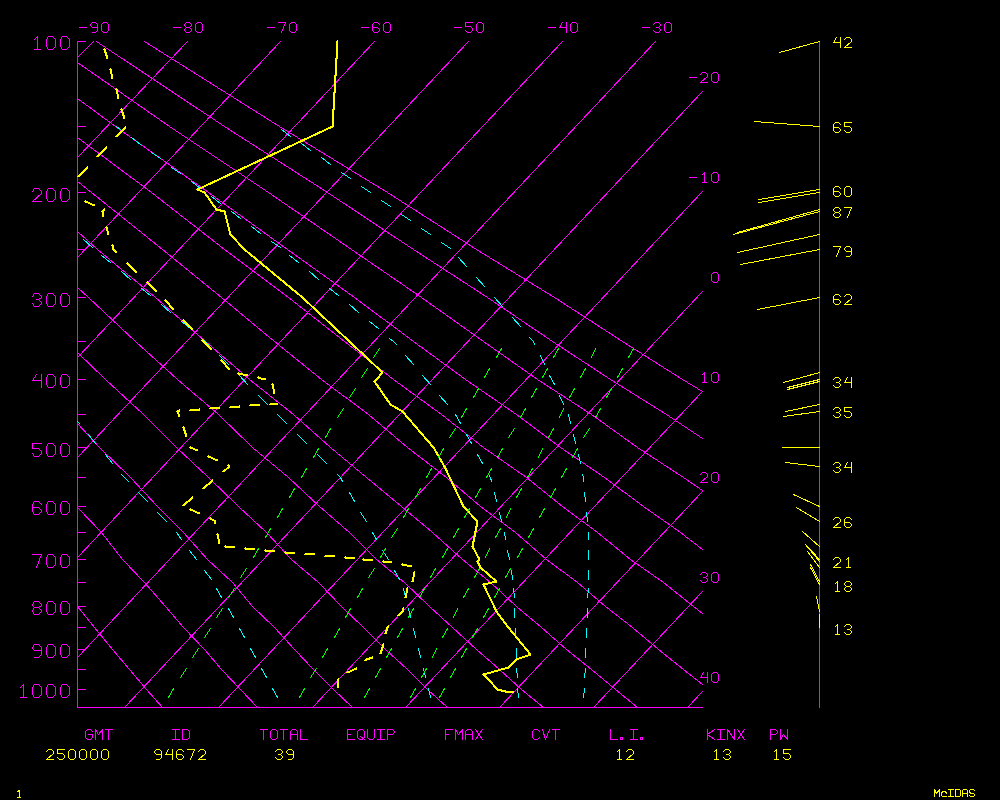The image size is (1000, 800).
Task: Click the McIDAS label in the corner
Action: tap(954, 793)
